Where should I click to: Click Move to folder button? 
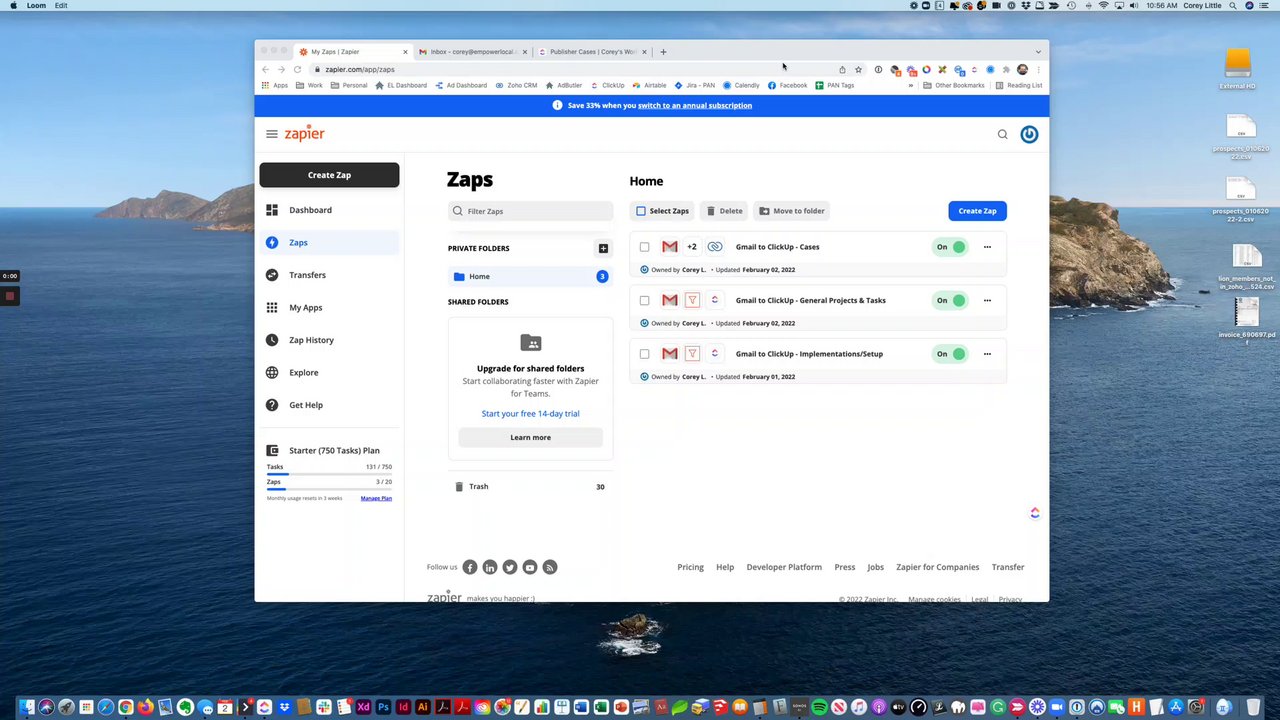tap(792, 211)
